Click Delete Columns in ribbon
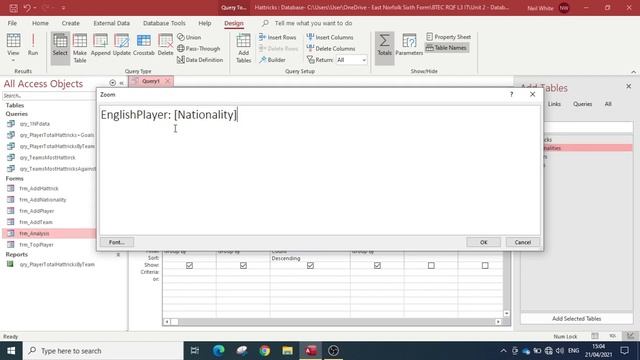 tap(331, 49)
